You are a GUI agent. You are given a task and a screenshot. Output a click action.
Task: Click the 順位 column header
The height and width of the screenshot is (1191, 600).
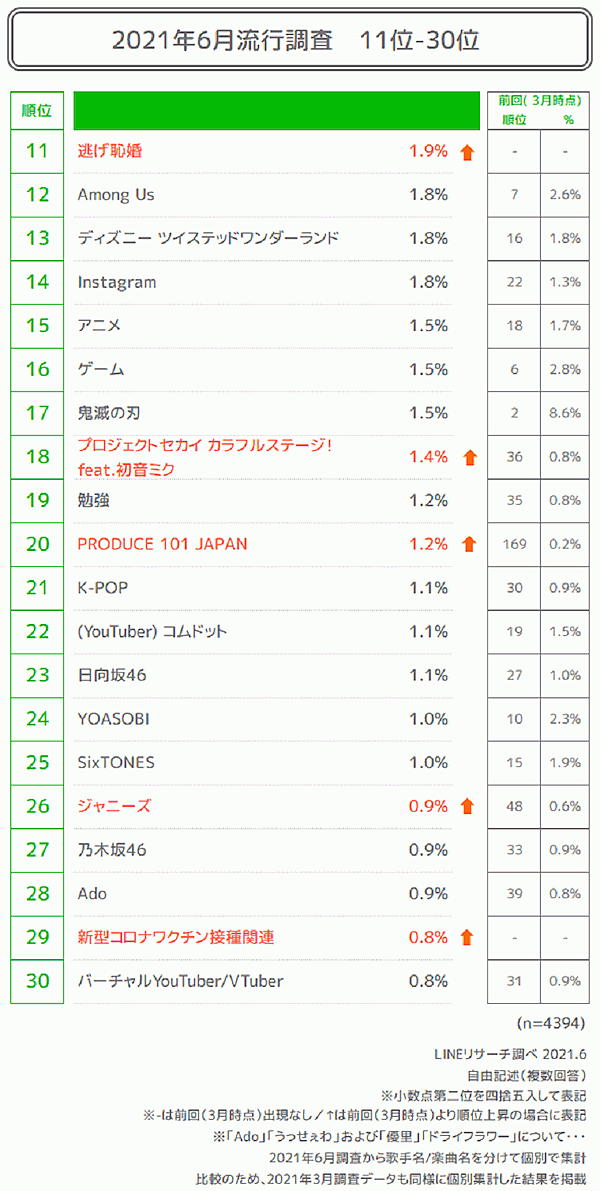pos(37,110)
